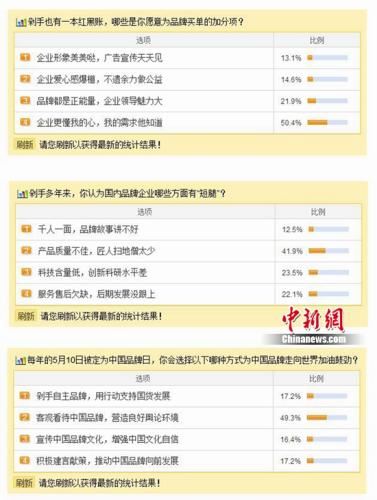The image size is (377, 500).
Task: Click the 50.4% progress bar in first poll
Action: (327, 123)
